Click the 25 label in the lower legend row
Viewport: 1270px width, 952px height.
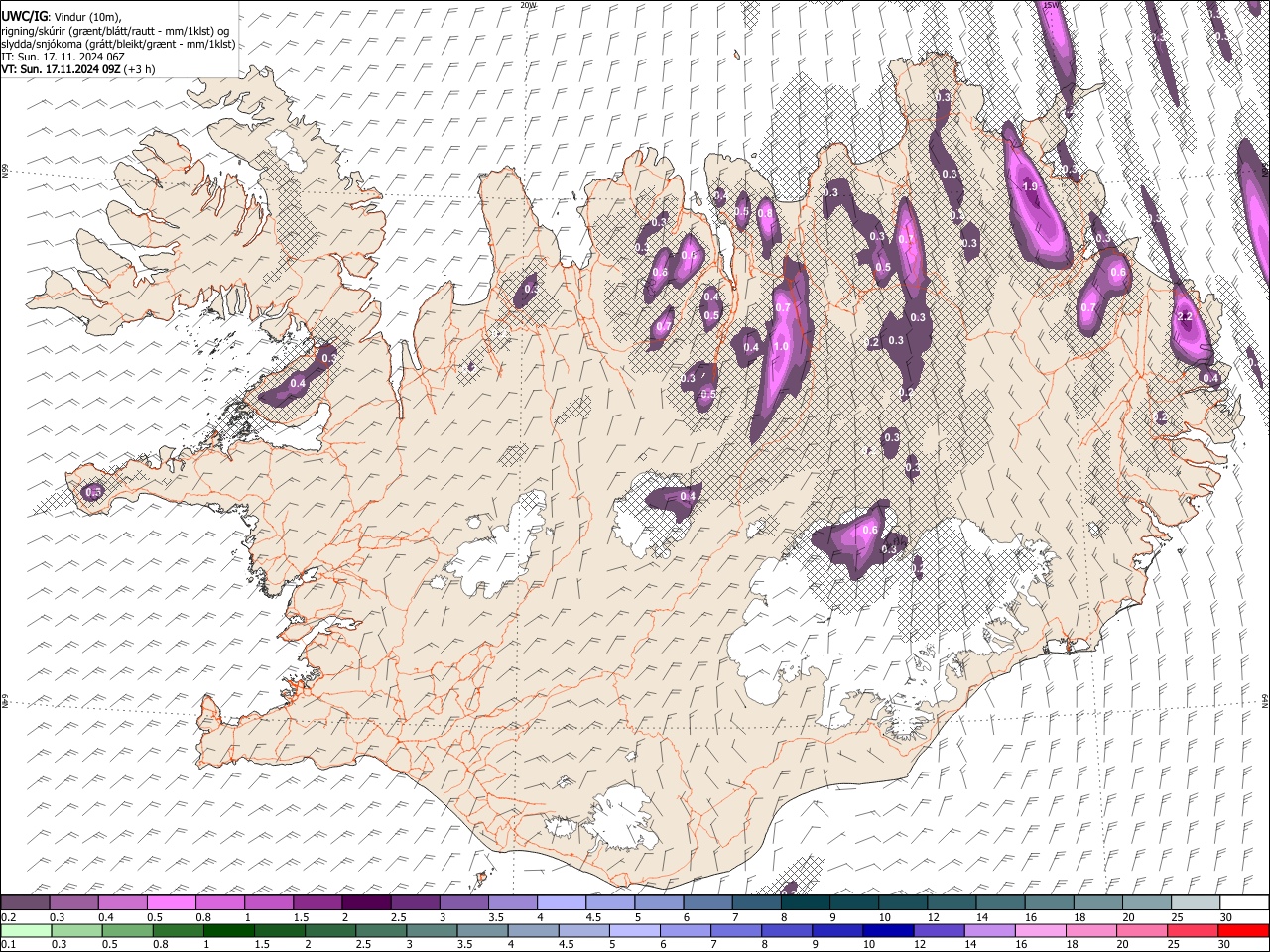(x=1175, y=945)
